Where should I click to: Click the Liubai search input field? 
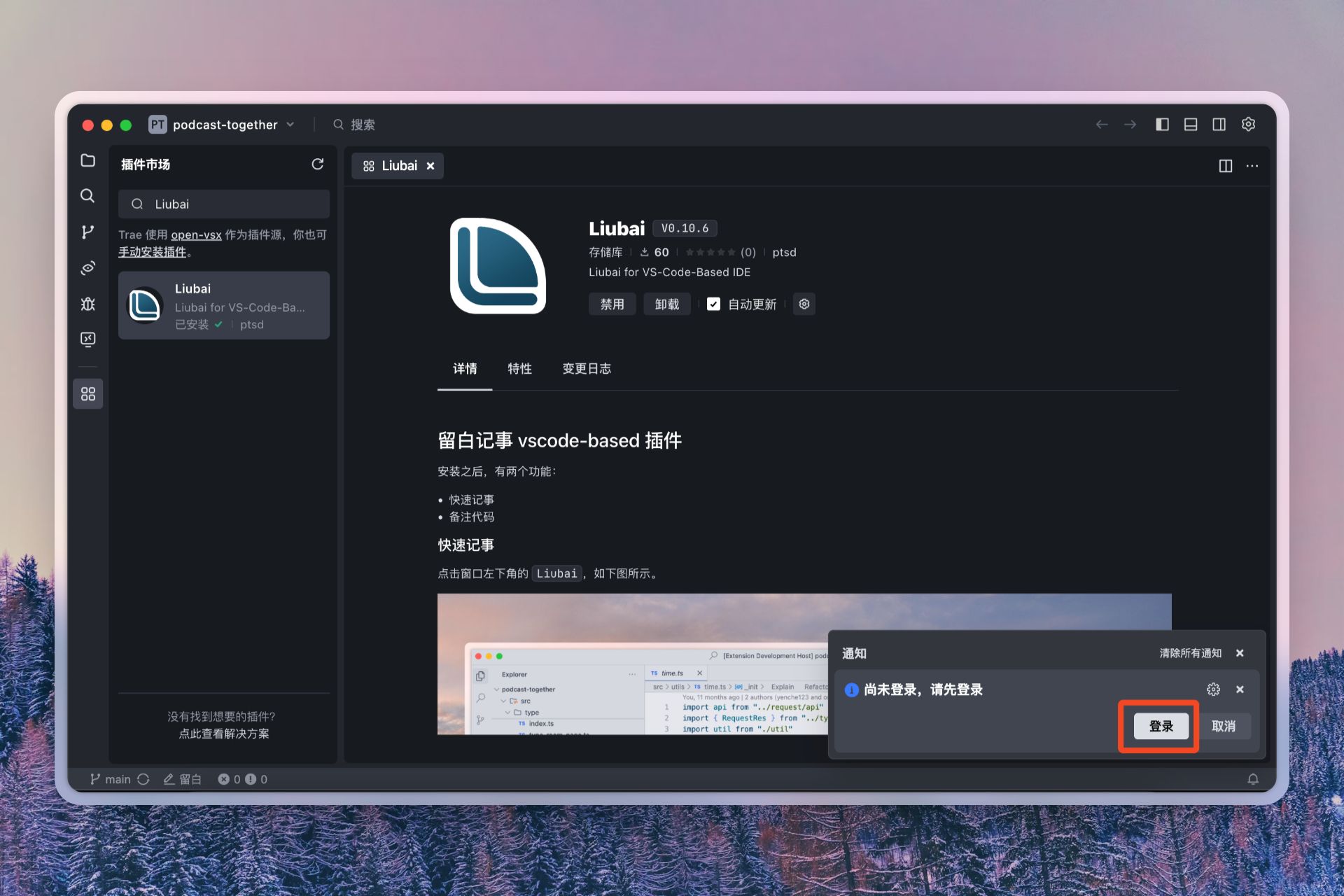(x=224, y=204)
